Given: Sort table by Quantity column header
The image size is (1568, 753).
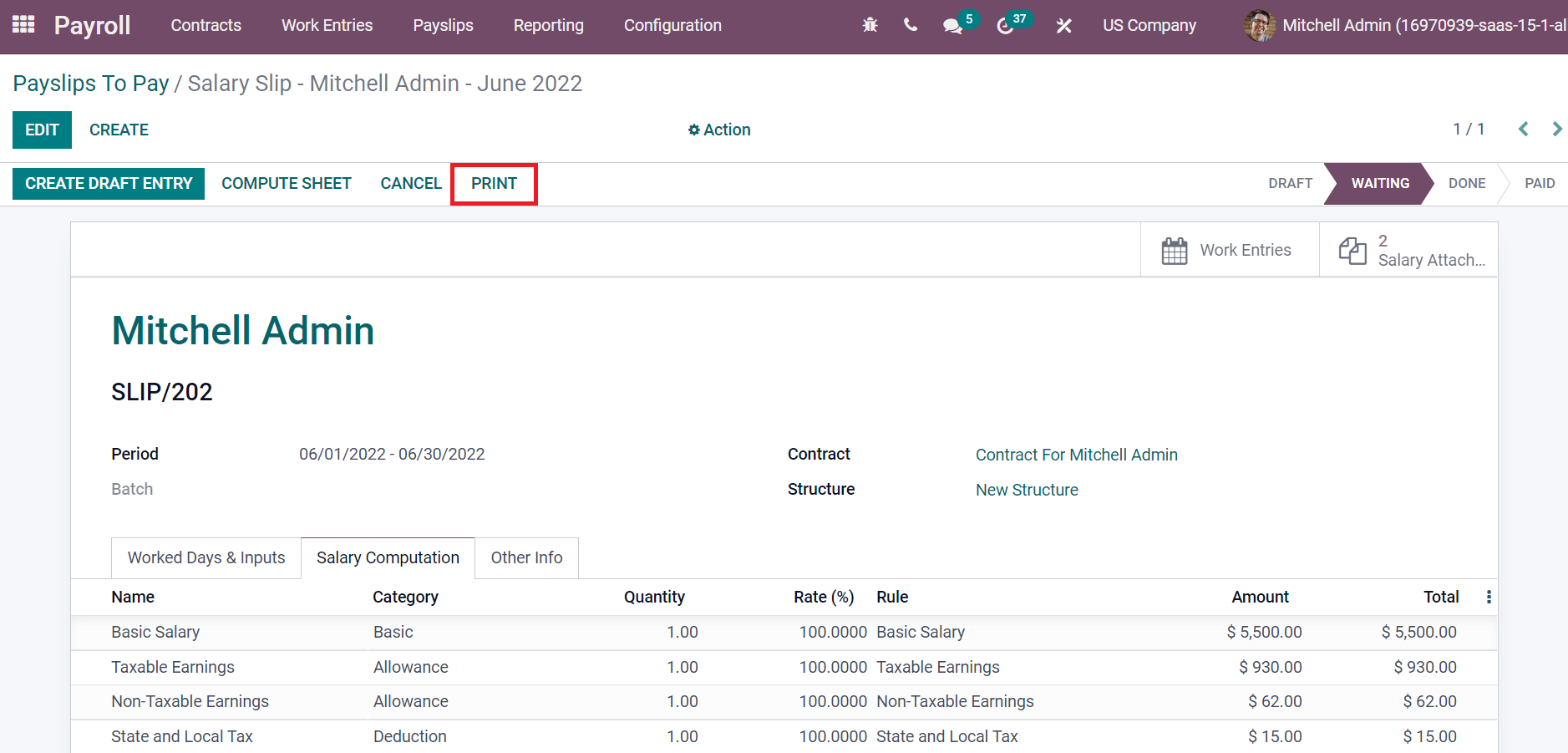Looking at the screenshot, I should [x=654, y=597].
